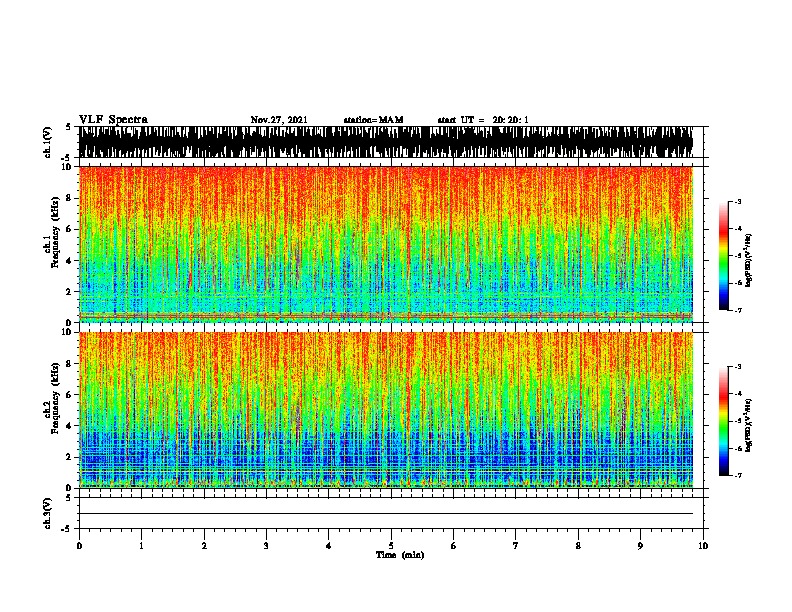
Task: Click the '2' tick on ch.2 frequency axis
Action: pos(70,457)
